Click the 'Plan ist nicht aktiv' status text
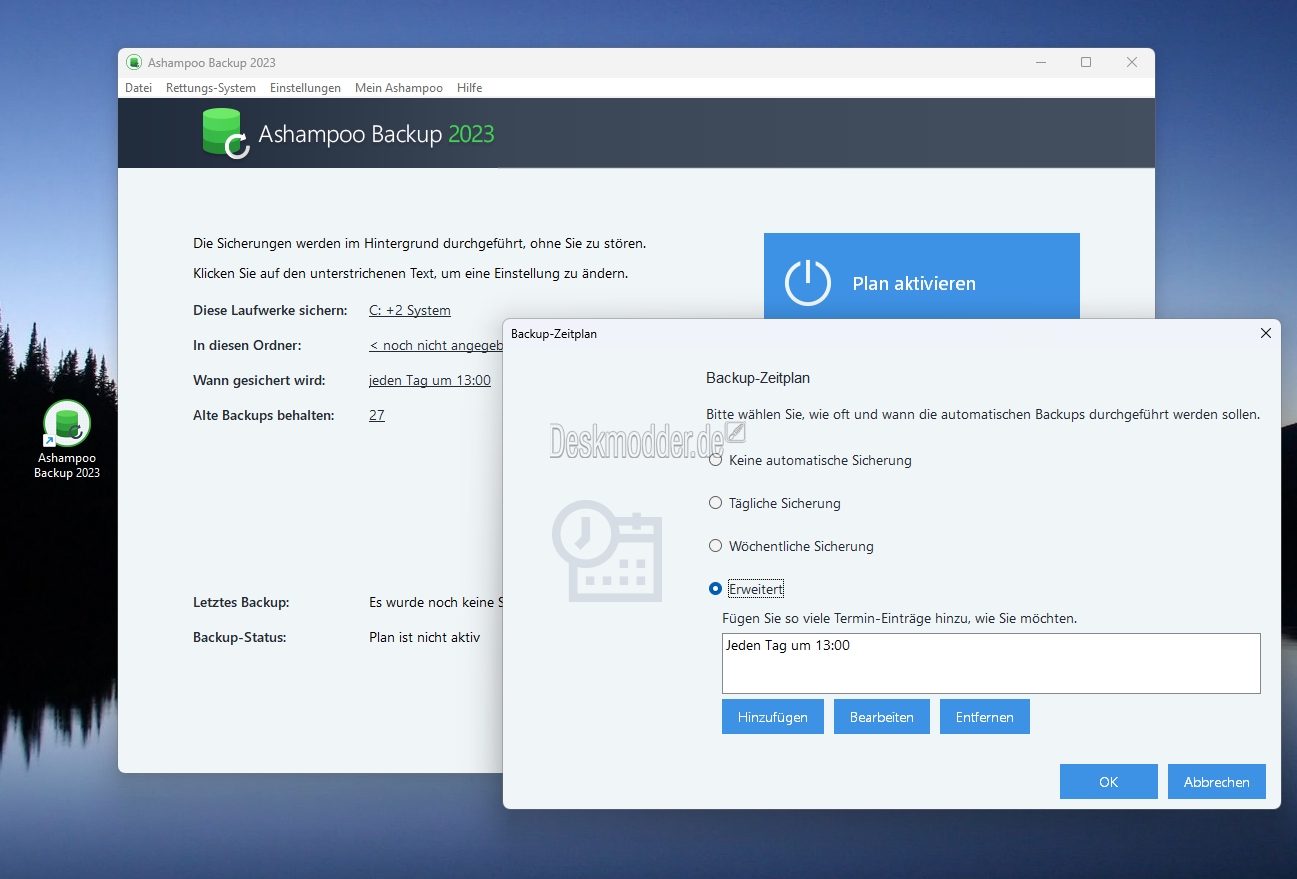Image resolution: width=1297 pixels, height=879 pixels. click(x=425, y=637)
